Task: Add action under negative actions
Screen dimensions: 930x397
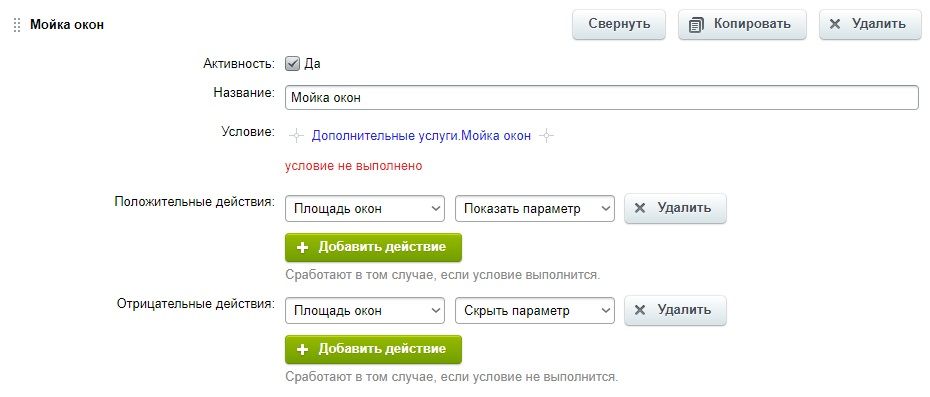Action: click(373, 350)
